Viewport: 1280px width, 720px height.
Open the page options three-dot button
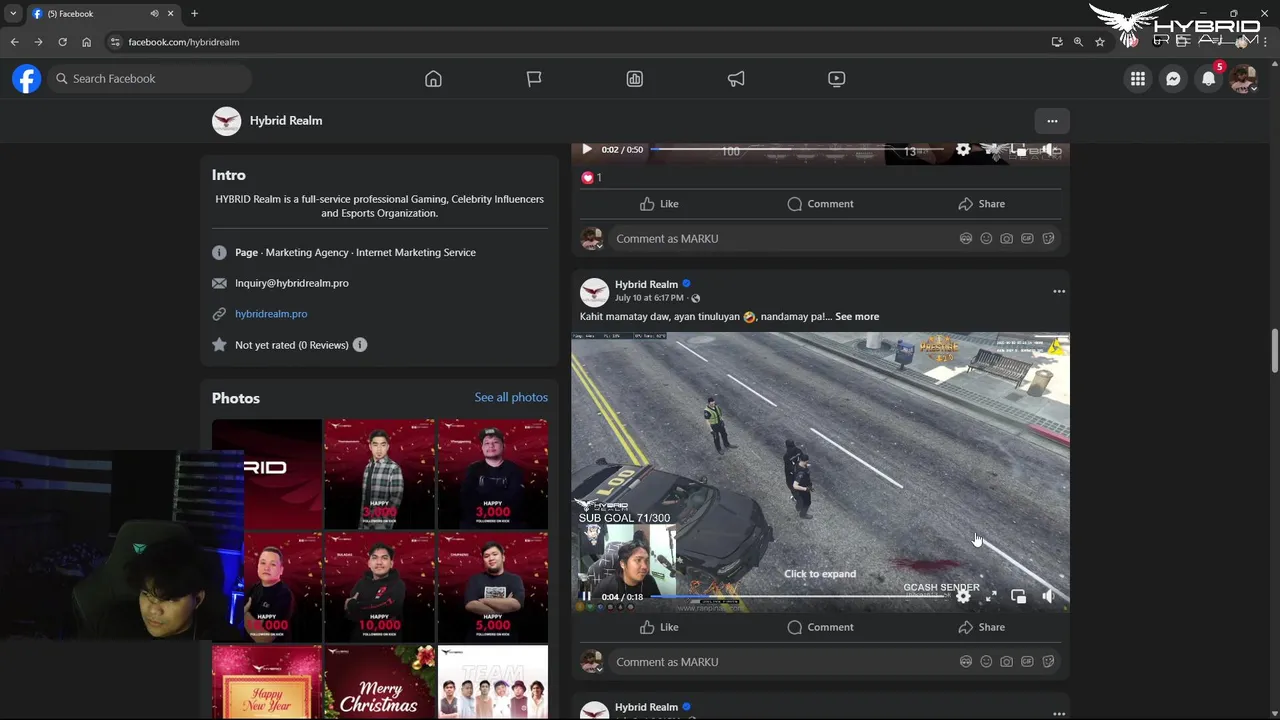[1052, 121]
